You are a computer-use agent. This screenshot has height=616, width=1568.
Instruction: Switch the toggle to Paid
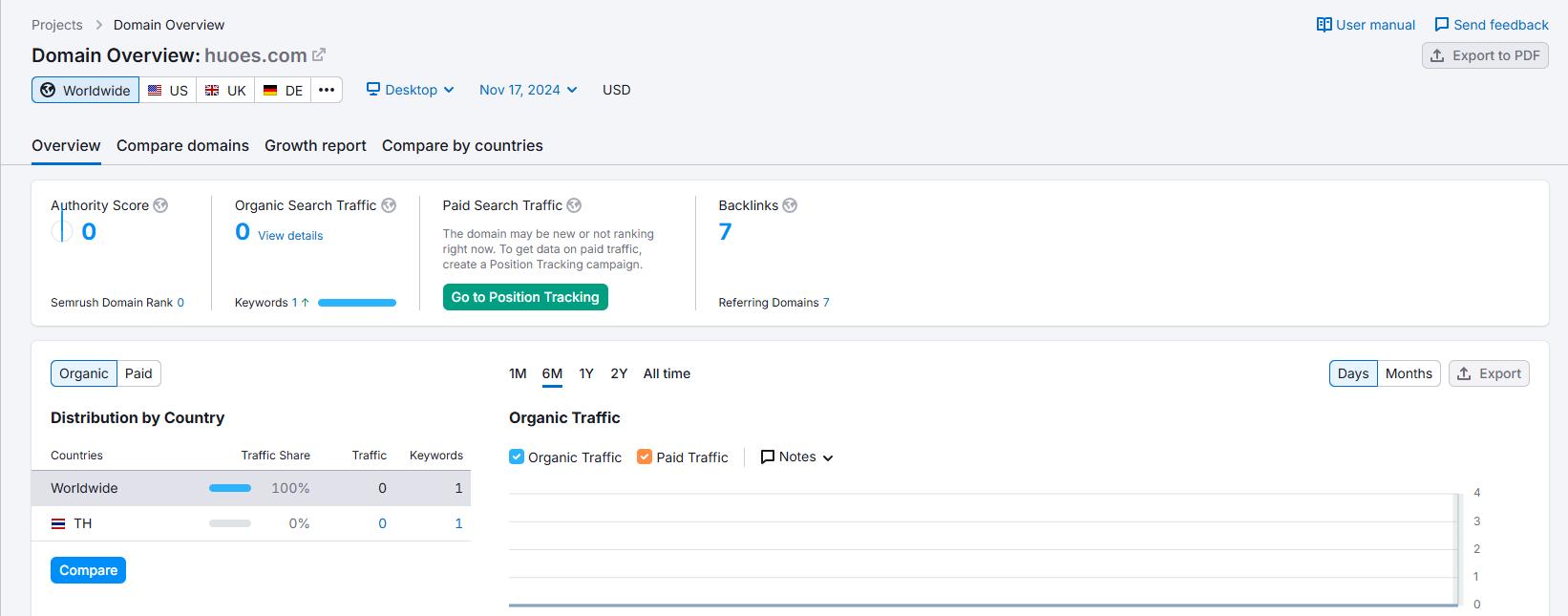coord(138,373)
